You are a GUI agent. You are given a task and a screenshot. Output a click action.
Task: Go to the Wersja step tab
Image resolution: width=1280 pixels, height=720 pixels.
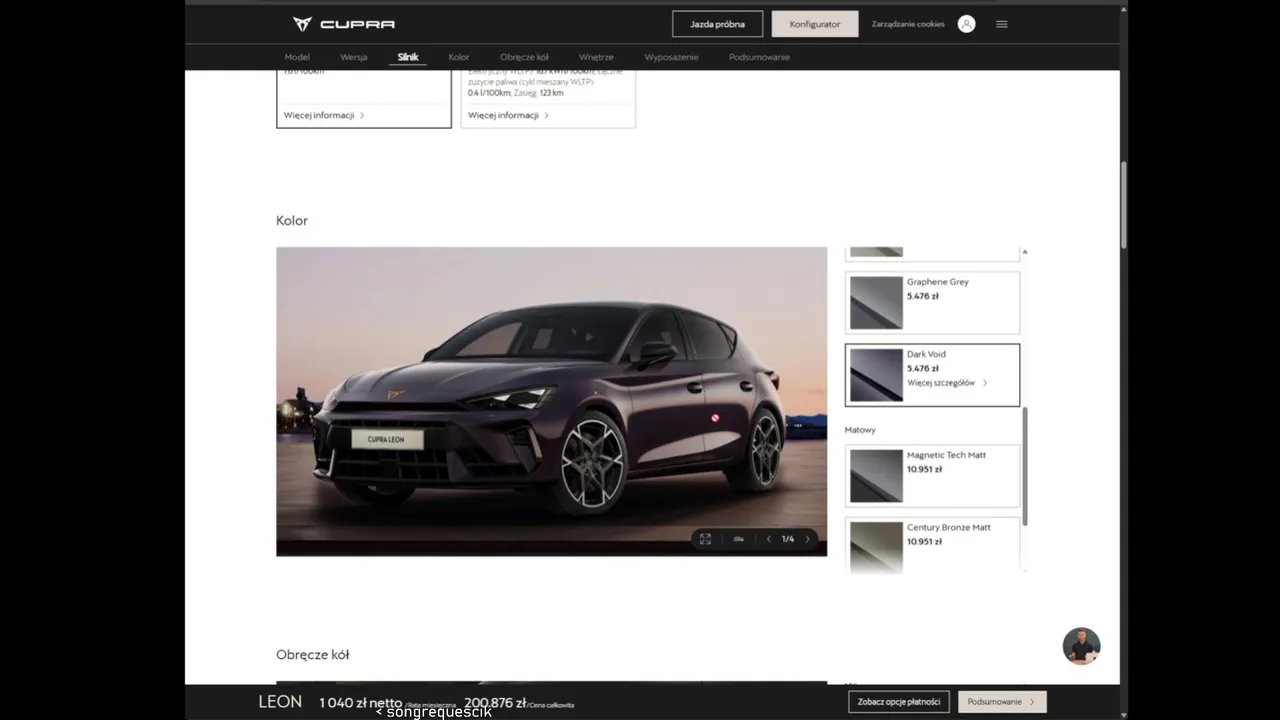[x=354, y=57]
